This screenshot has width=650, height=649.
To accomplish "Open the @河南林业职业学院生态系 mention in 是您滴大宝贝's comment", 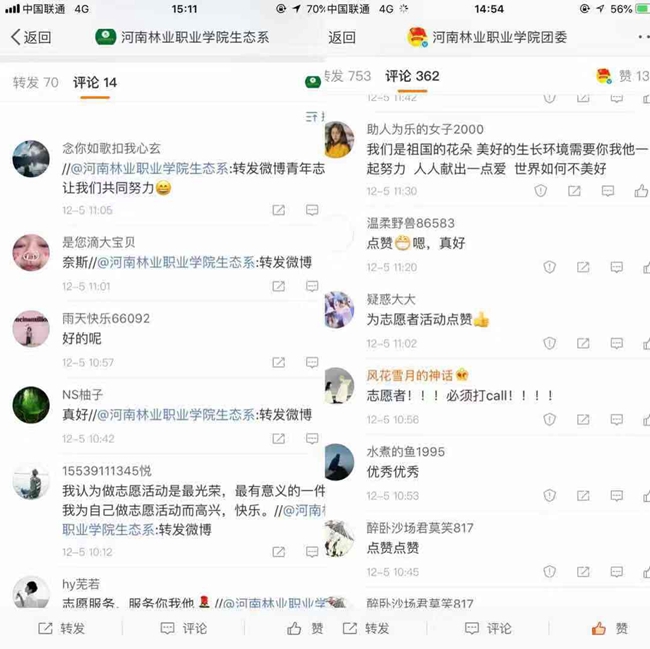I will click(x=176, y=262).
